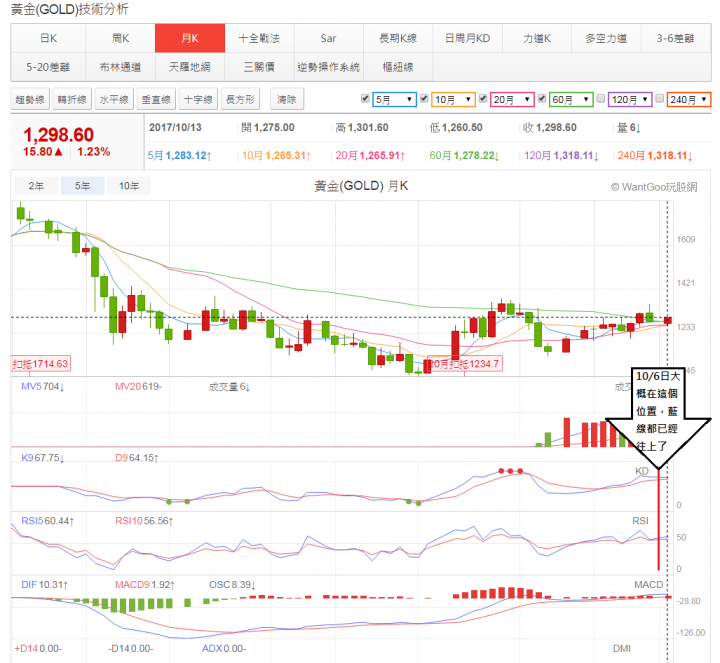This screenshot has width=720, height=663.
Task: Open the 多空力道 tab
Action: coord(606,38)
